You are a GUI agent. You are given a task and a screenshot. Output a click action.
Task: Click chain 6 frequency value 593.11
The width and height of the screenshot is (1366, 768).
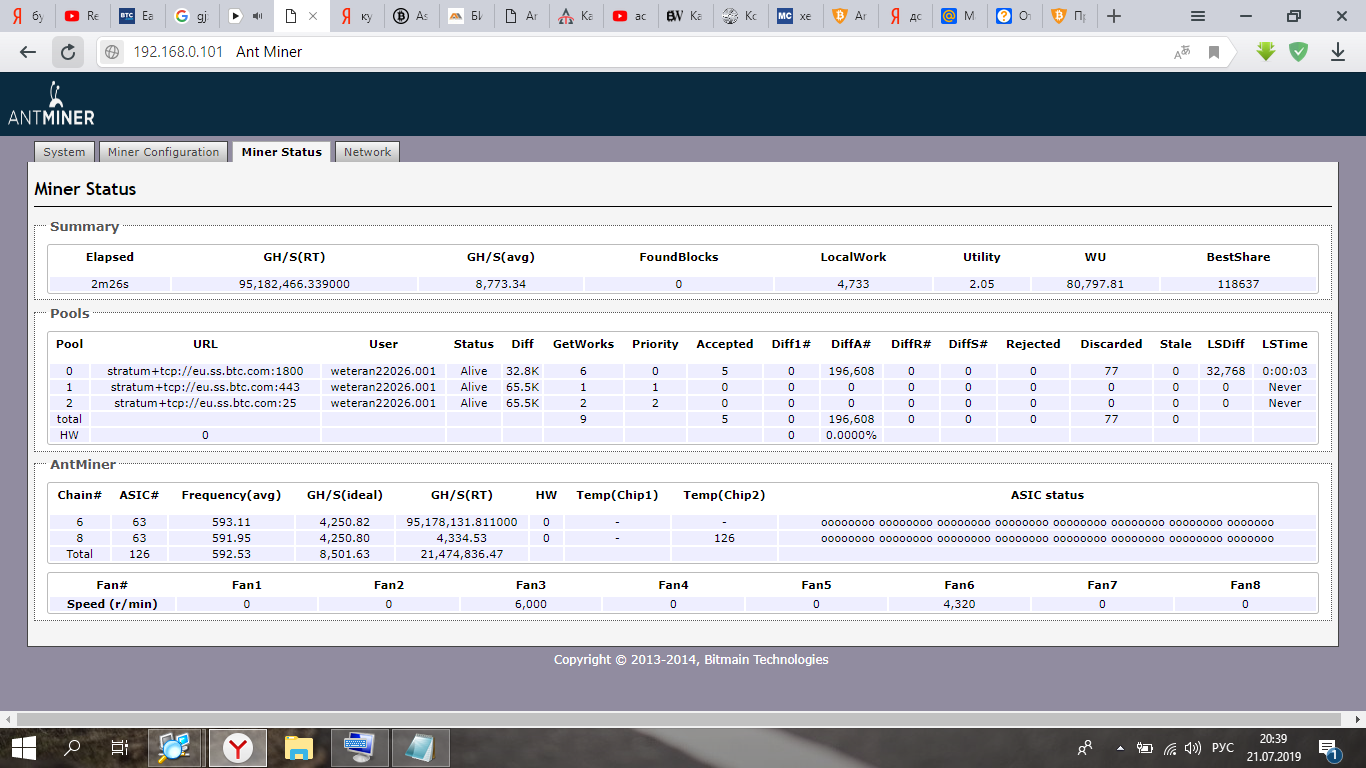pyautogui.click(x=231, y=522)
